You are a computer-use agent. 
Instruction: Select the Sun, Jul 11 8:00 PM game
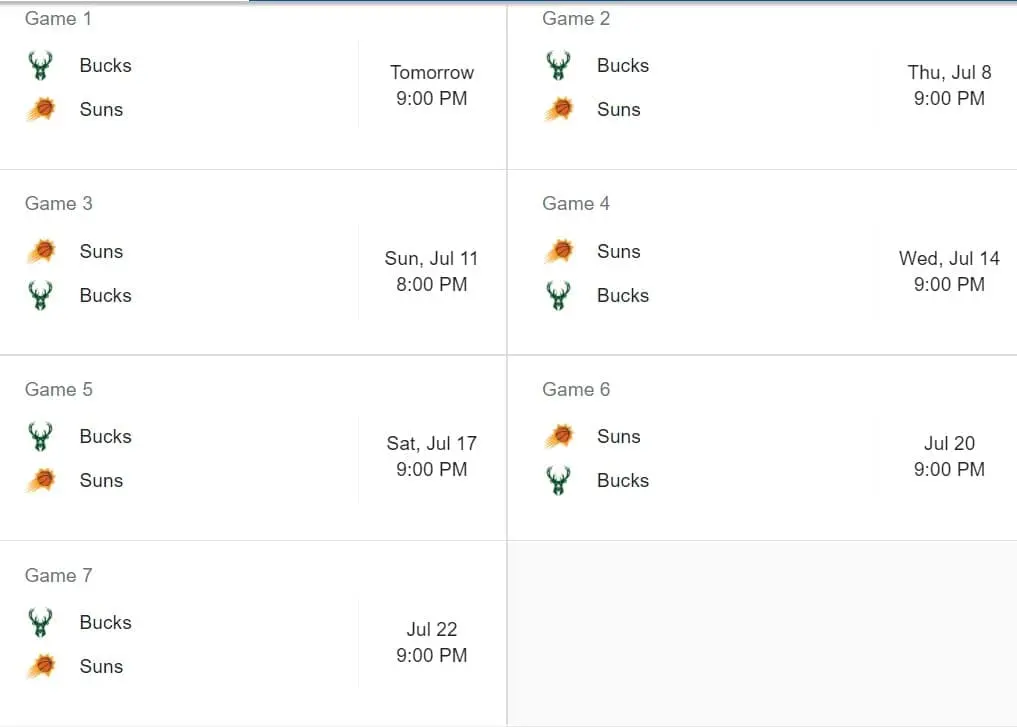[431, 271]
